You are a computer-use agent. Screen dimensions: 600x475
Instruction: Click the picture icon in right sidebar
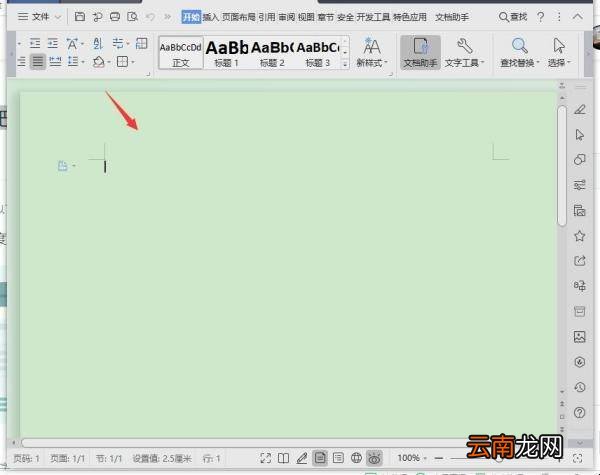(580, 337)
